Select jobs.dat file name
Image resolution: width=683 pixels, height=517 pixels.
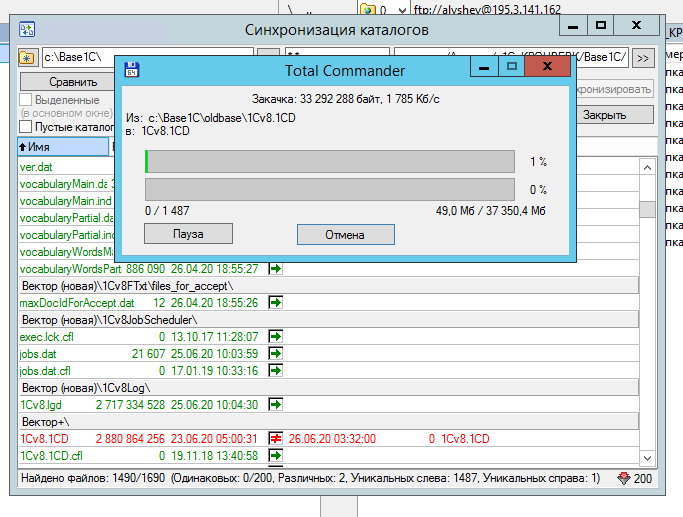38,354
